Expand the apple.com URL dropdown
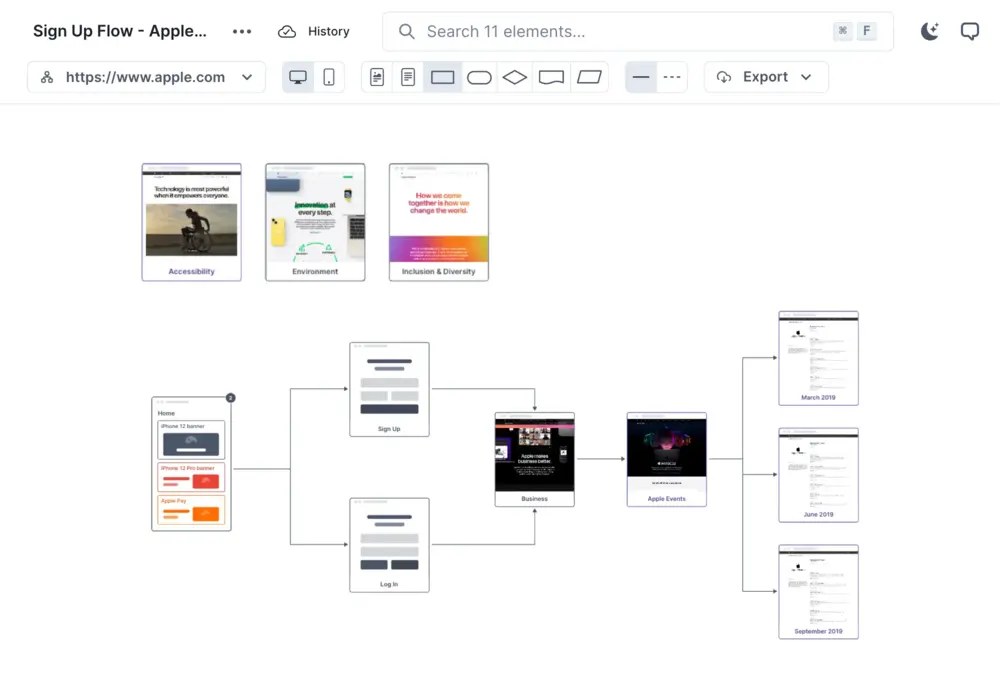Viewport: 1000px width, 674px height. click(x=247, y=76)
